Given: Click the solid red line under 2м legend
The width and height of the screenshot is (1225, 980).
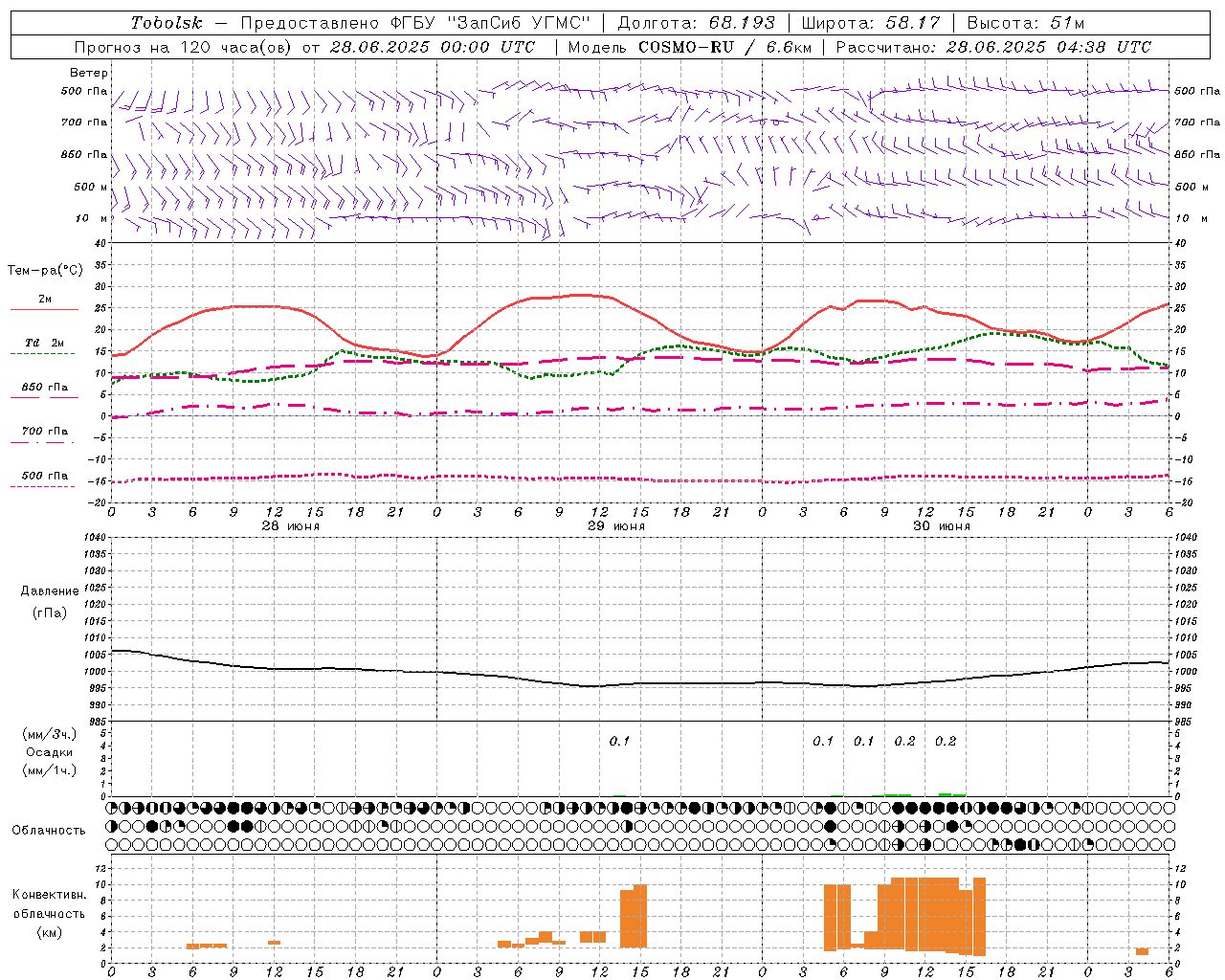Looking at the screenshot, I should 44,310.
